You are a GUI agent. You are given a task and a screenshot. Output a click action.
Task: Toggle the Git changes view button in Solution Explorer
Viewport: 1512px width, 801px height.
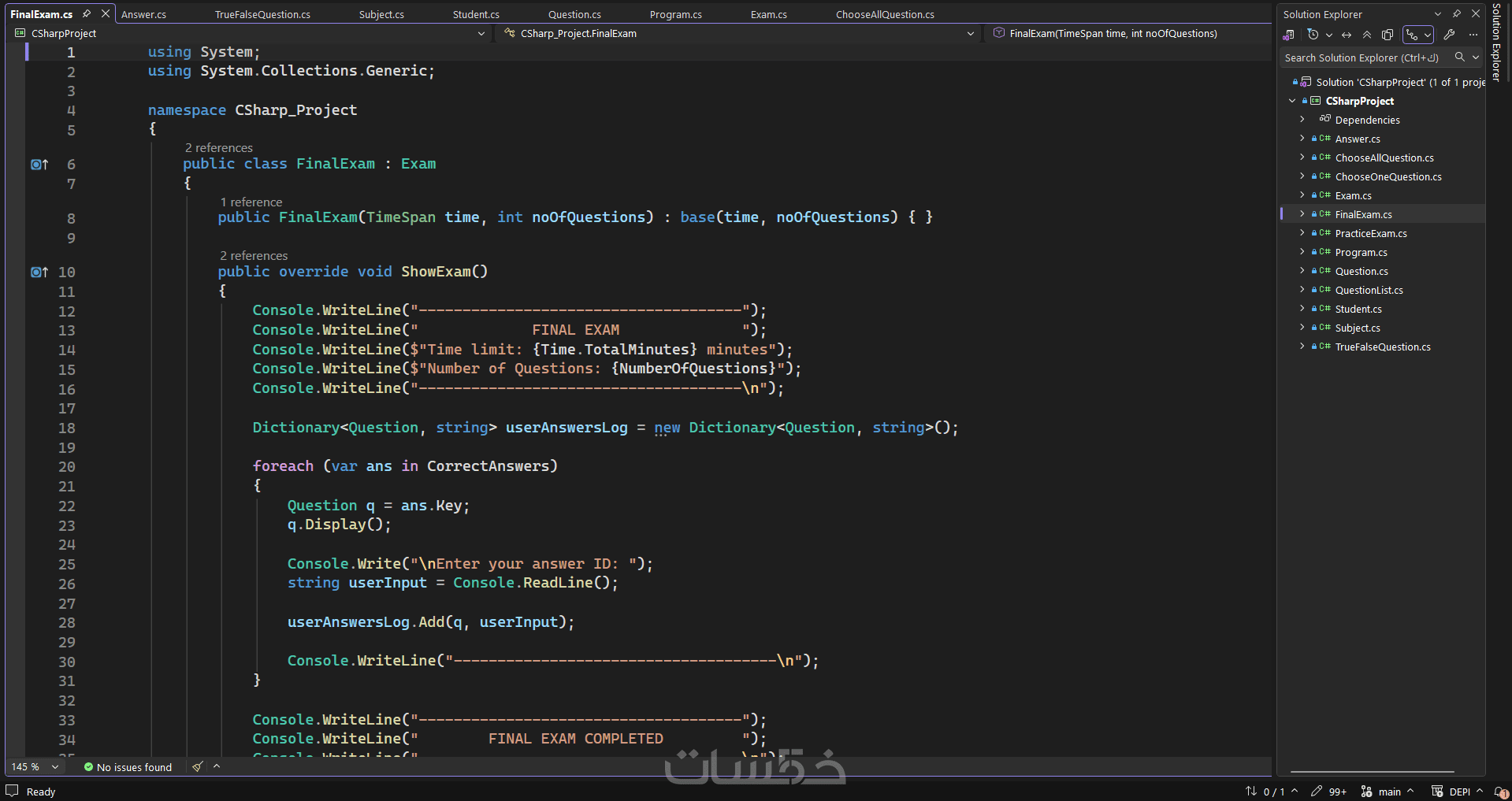[x=1417, y=35]
